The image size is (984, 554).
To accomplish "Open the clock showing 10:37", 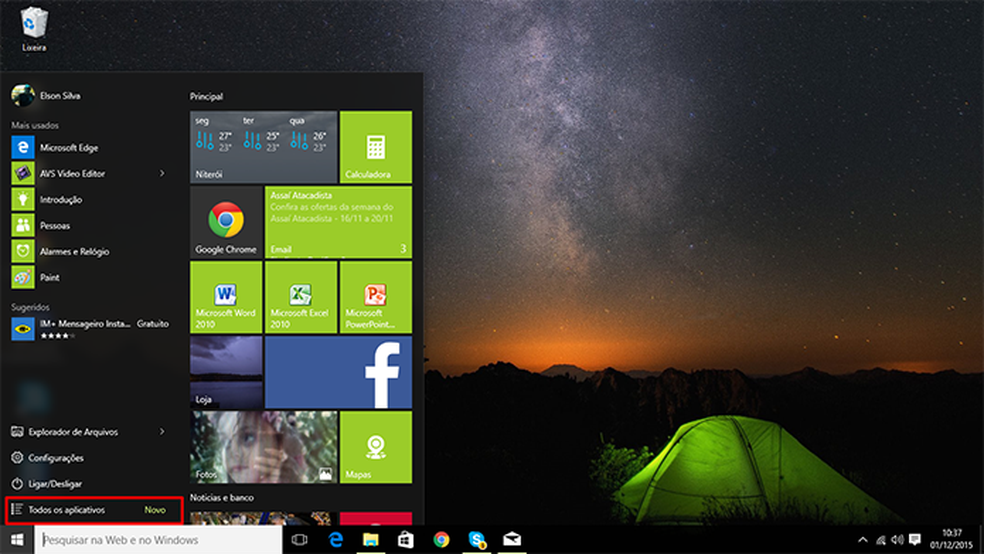I will (x=951, y=540).
